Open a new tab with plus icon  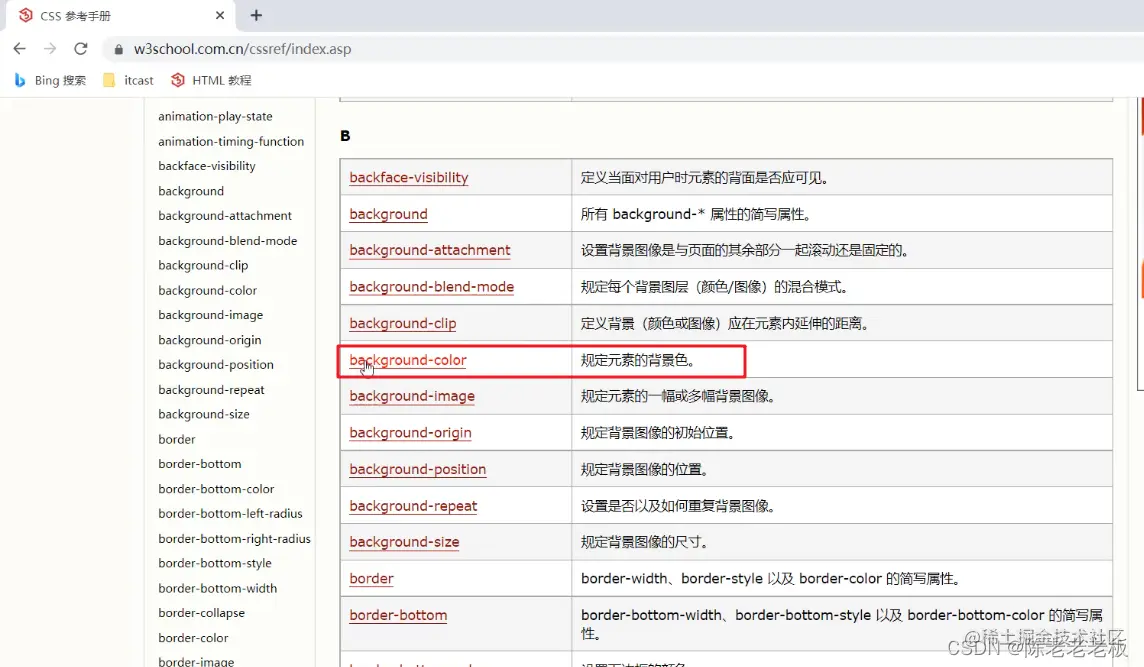[256, 15]
